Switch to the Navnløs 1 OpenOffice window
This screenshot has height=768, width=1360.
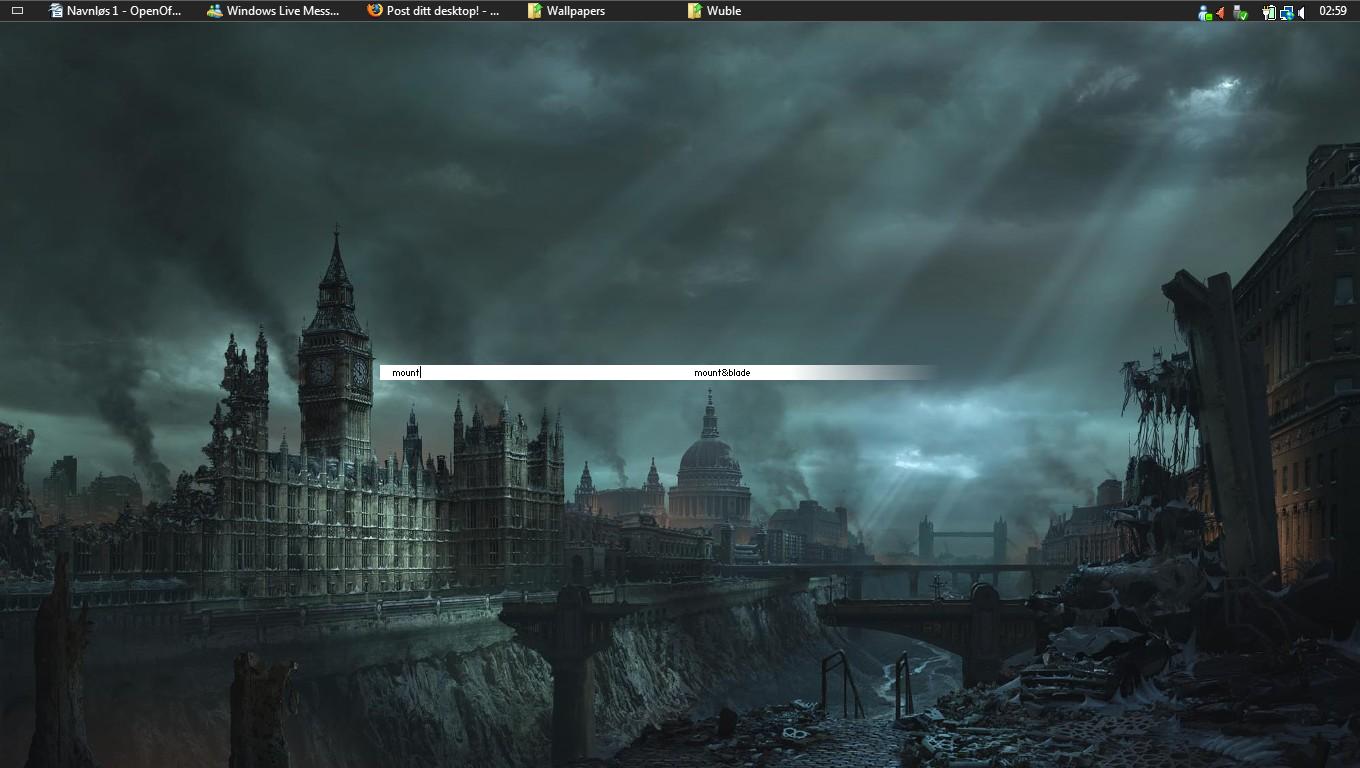coord(116,11)
